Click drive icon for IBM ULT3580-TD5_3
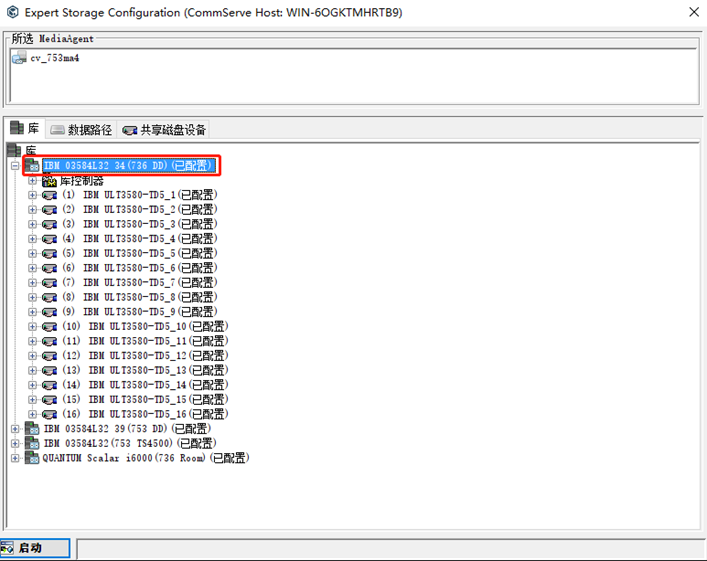 [49, 224]
